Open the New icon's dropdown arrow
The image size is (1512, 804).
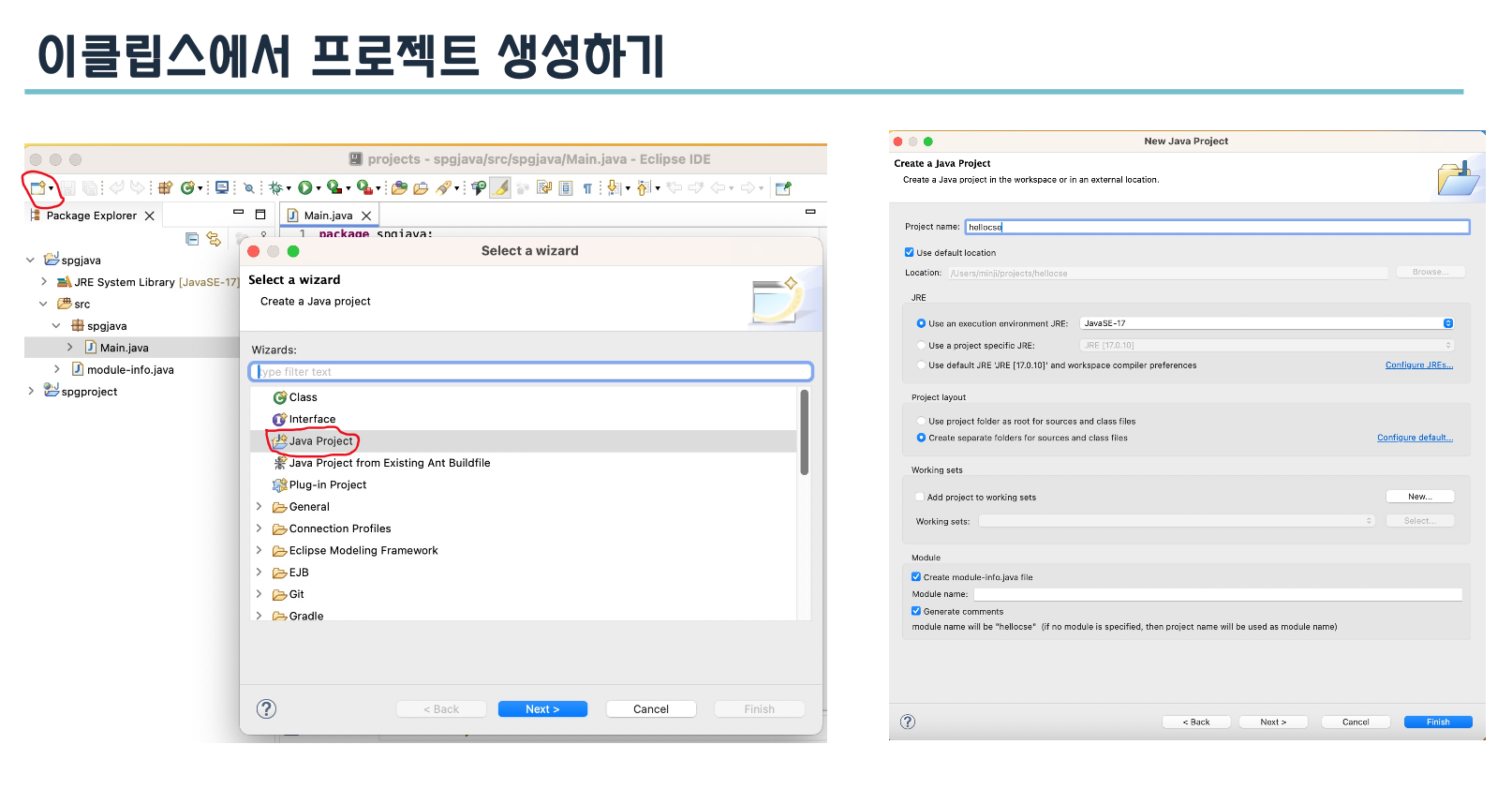tap(52, 188)
